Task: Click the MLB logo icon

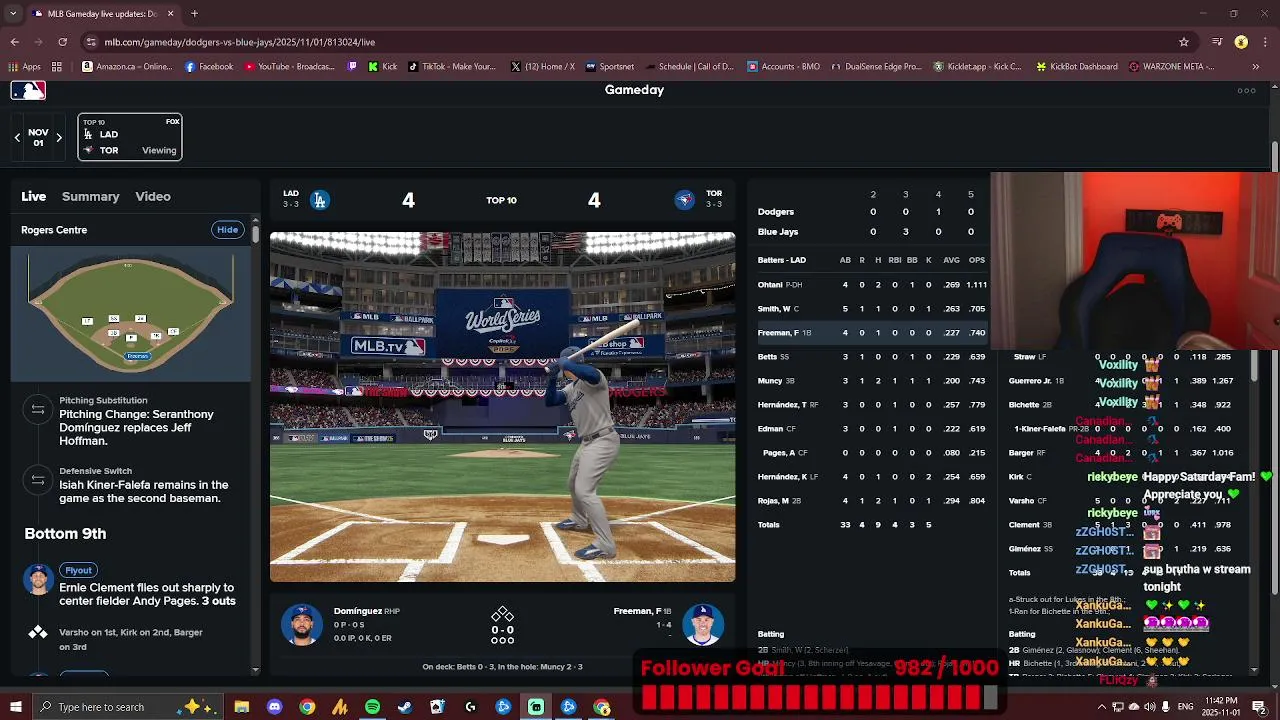Action: (28, 90)
